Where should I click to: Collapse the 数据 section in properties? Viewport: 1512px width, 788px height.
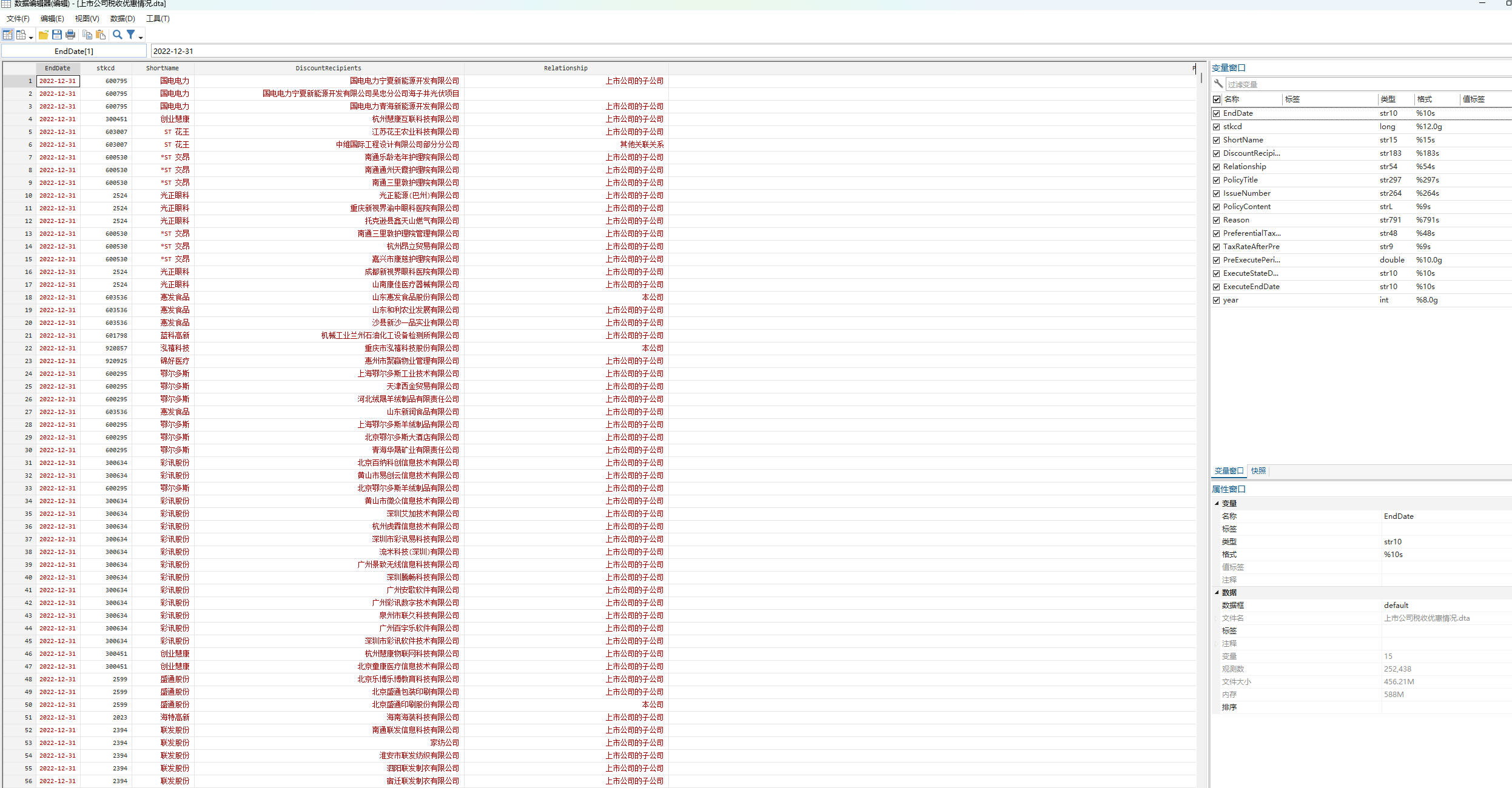[1217, 592]
